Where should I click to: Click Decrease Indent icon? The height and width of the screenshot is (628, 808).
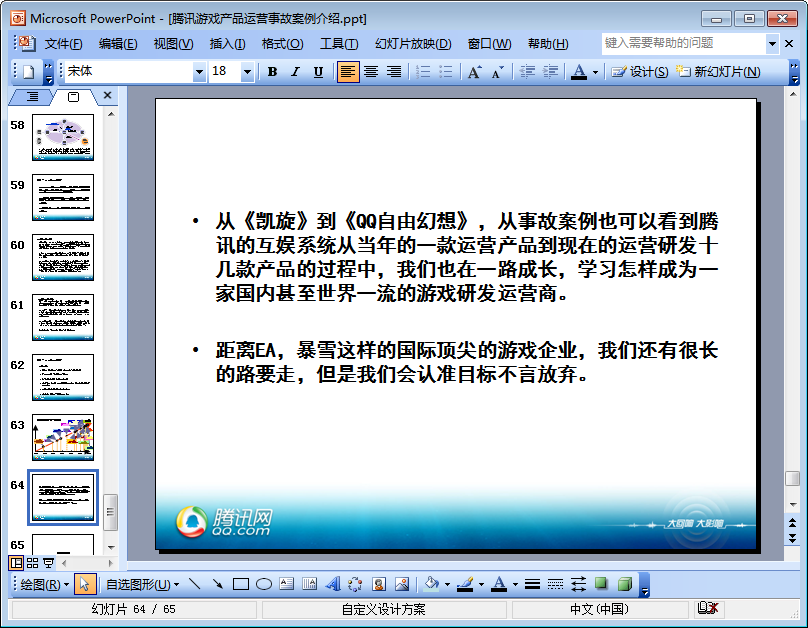pos(527,72)
